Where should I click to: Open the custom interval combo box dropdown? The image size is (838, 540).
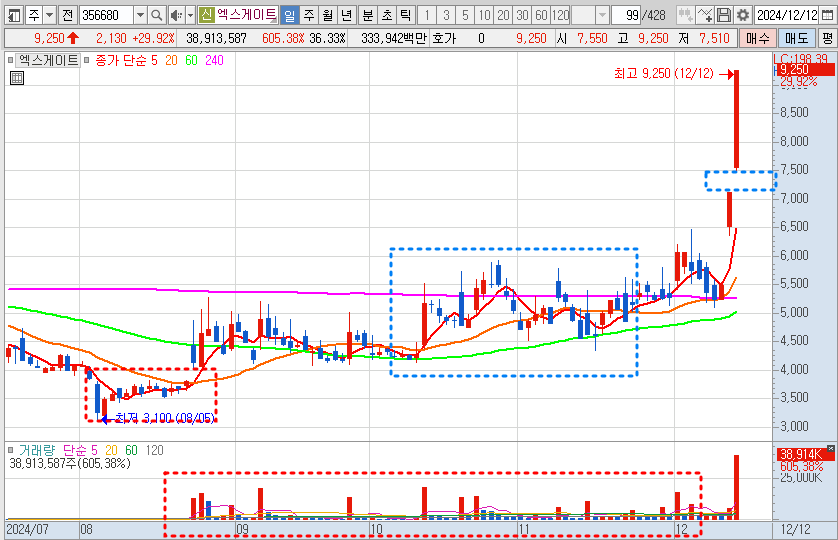[x=602, y=15]
